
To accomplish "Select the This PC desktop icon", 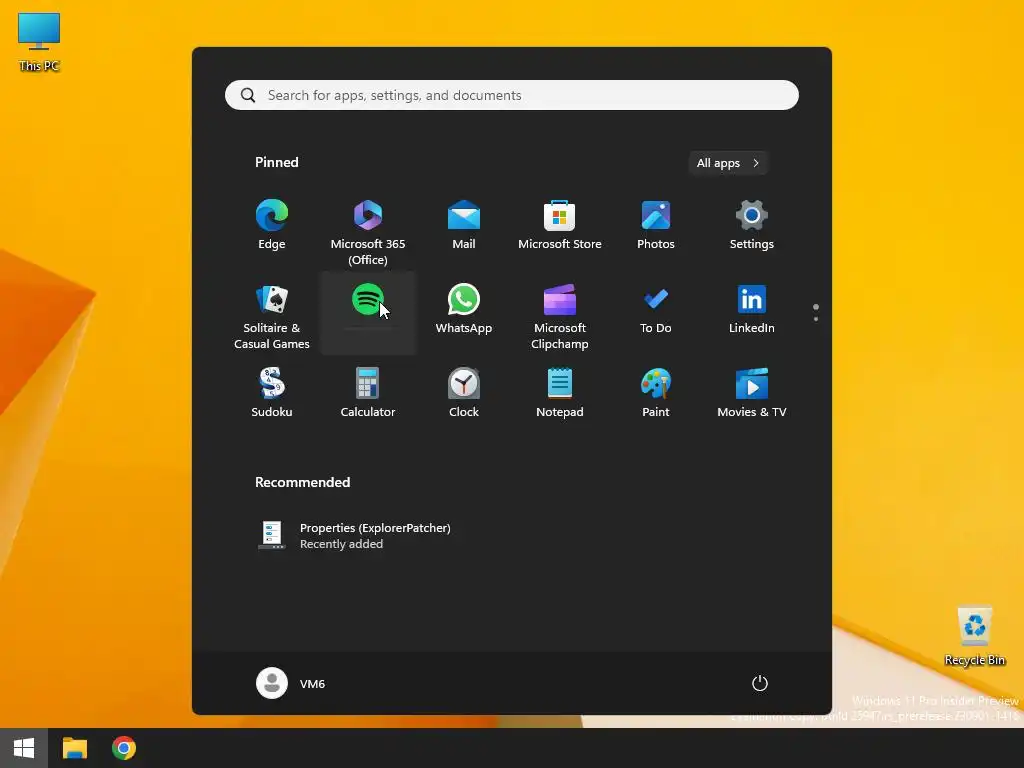I will click(39, 42).
